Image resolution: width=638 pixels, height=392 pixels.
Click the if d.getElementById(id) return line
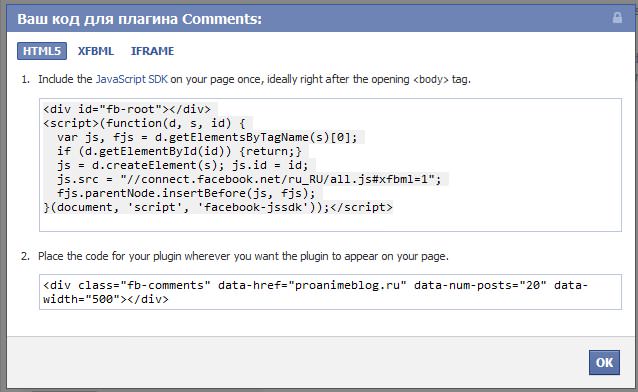coord(179,151)
